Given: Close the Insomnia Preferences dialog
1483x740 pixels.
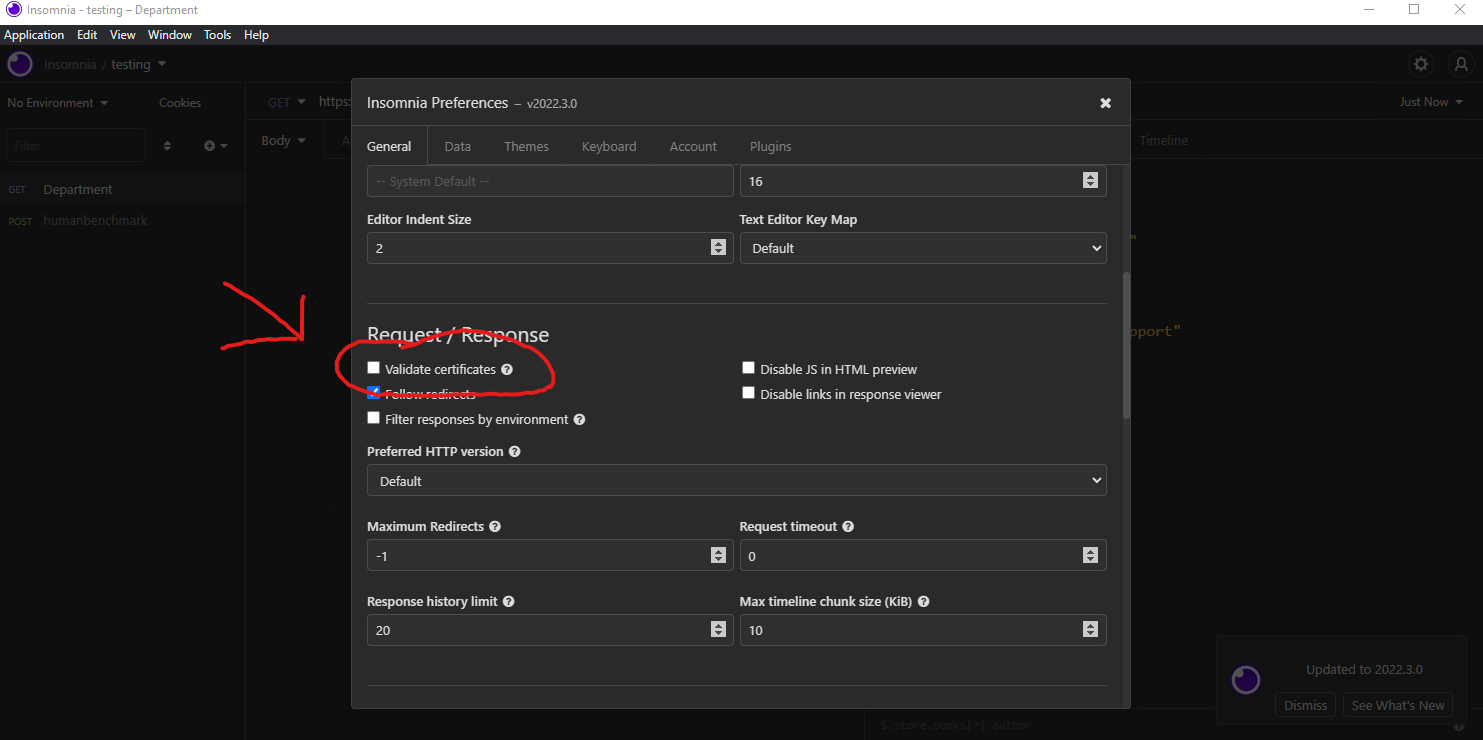Looking at the screenshot, I should (1105, 103).
